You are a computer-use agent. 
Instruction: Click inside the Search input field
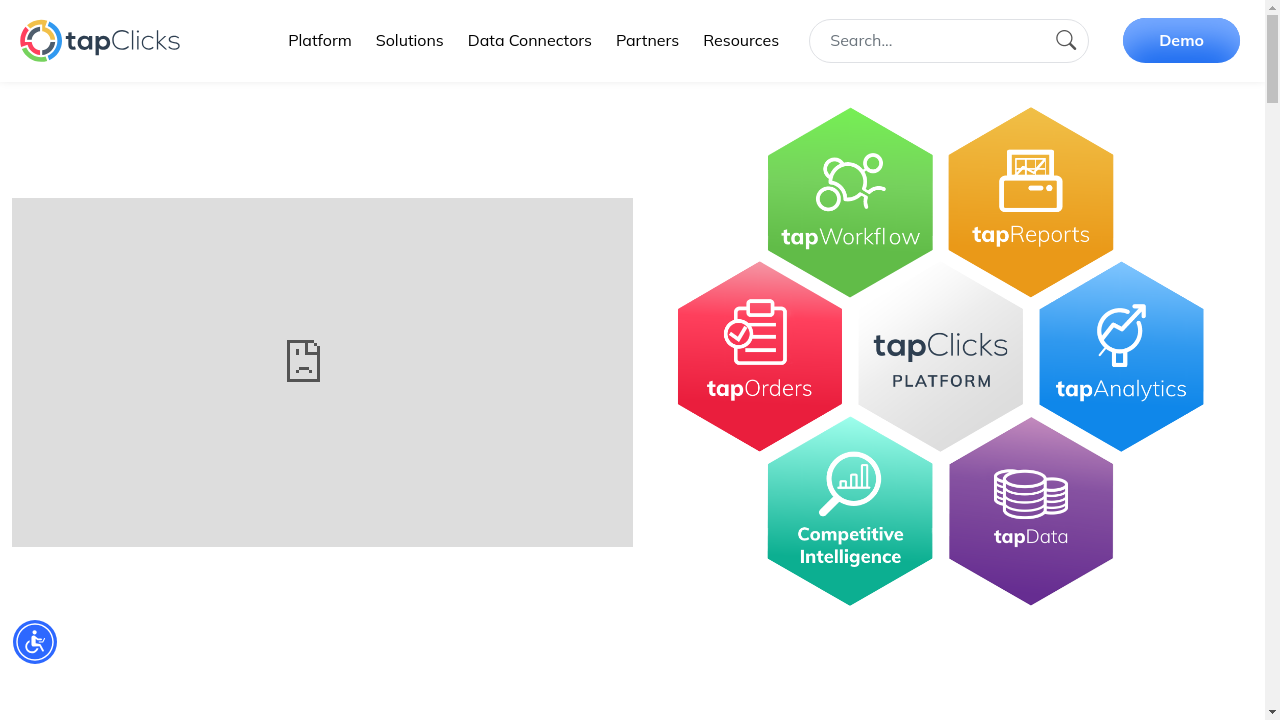[x=930, y=40]
